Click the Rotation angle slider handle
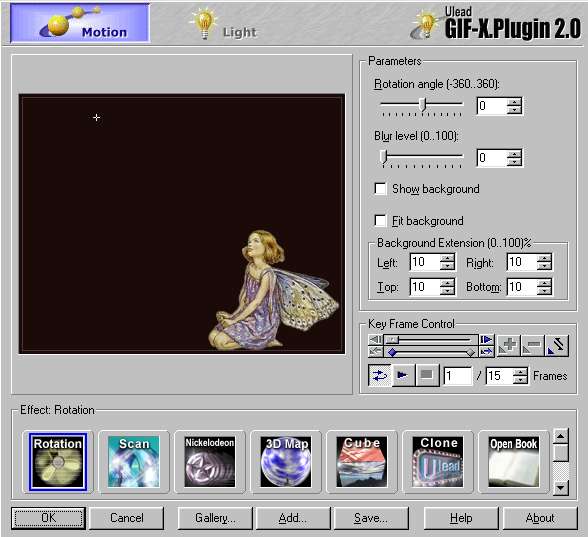Viewport: 588px width, 537px height. tap(423, 104)
